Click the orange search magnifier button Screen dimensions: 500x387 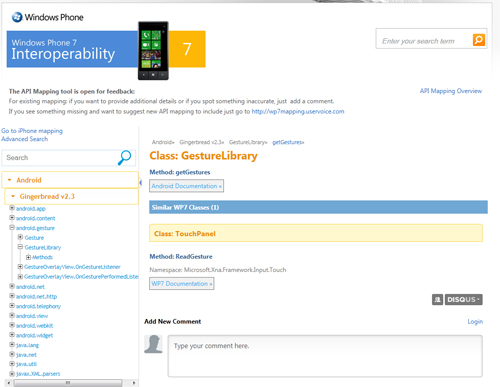click(x=479, y=40)
